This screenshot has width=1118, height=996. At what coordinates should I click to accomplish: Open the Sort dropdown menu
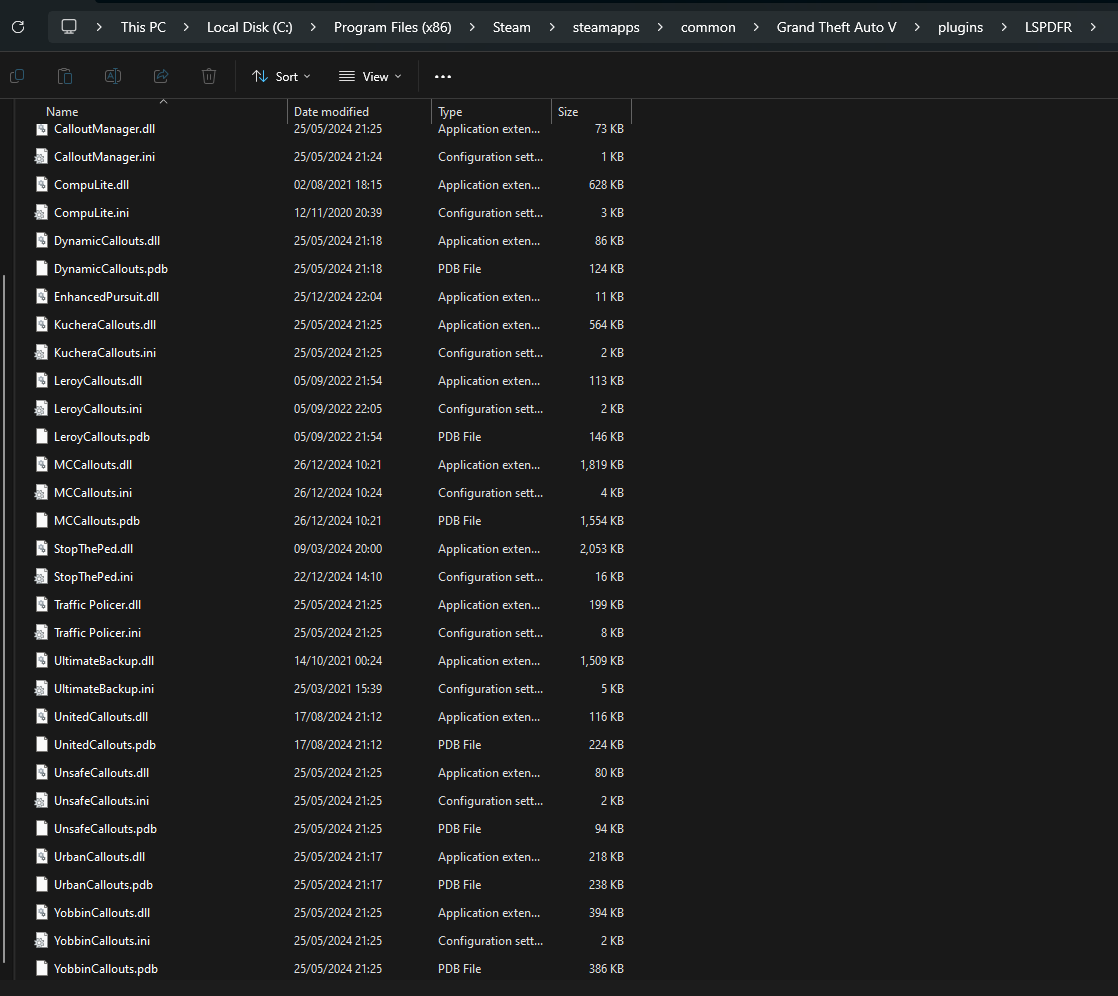point(281,76)
